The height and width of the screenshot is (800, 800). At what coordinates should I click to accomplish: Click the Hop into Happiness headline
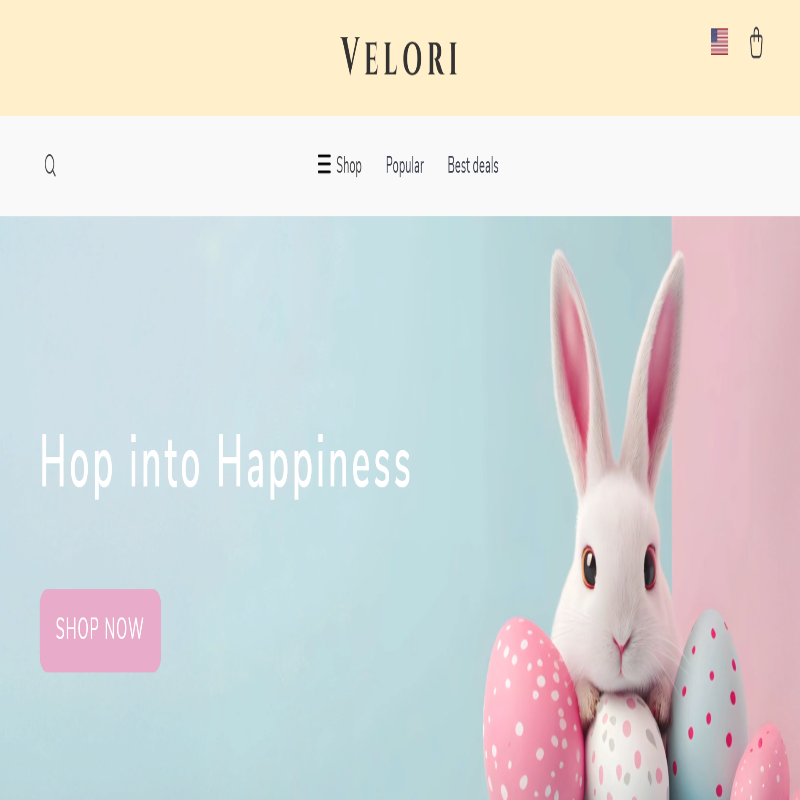coord(225,464)
